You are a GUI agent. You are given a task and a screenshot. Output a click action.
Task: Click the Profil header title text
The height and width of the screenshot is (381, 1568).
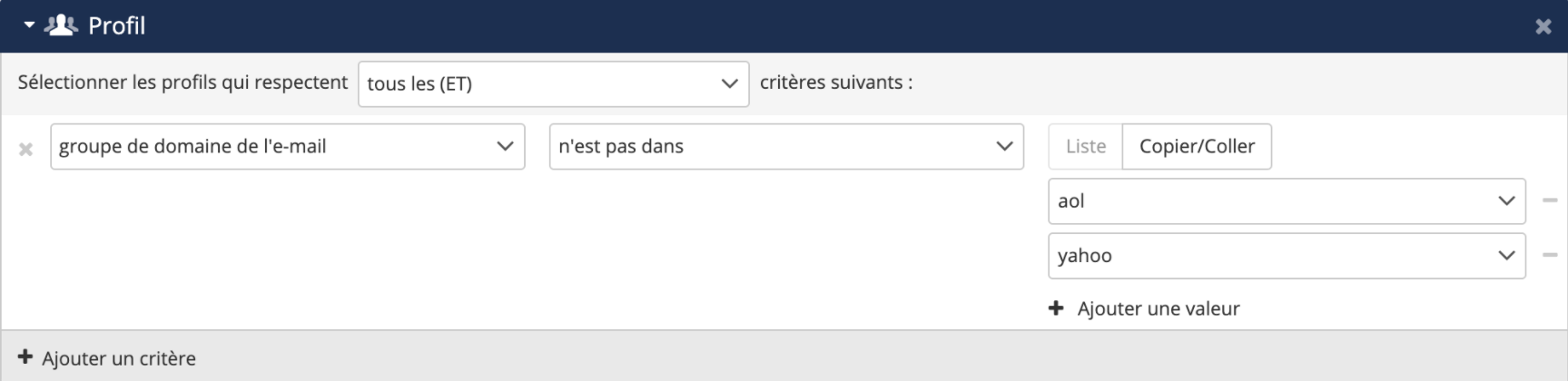point(116,25)
